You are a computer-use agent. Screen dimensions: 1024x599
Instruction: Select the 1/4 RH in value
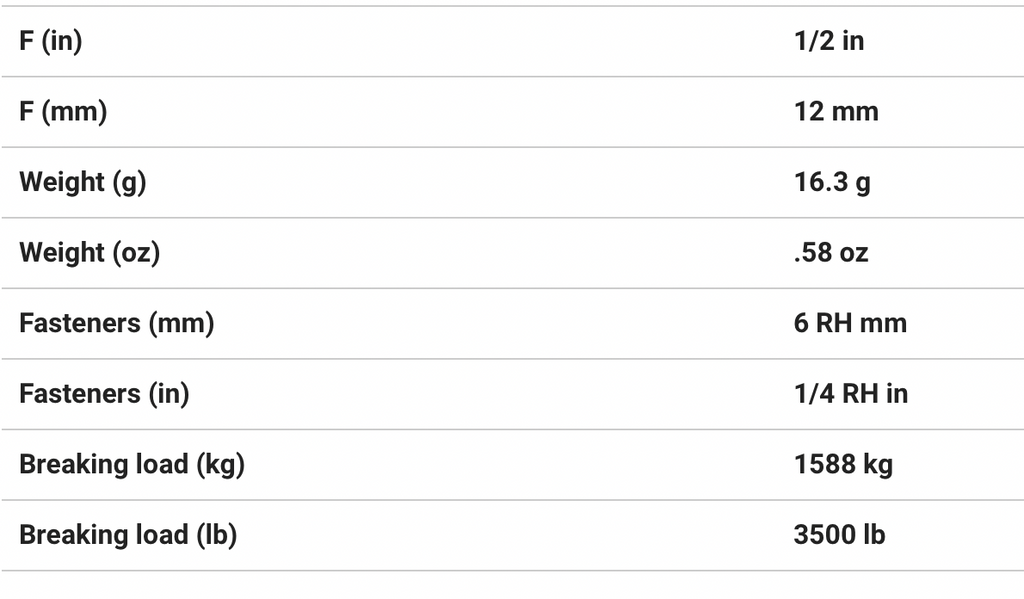tap(851, 394)
